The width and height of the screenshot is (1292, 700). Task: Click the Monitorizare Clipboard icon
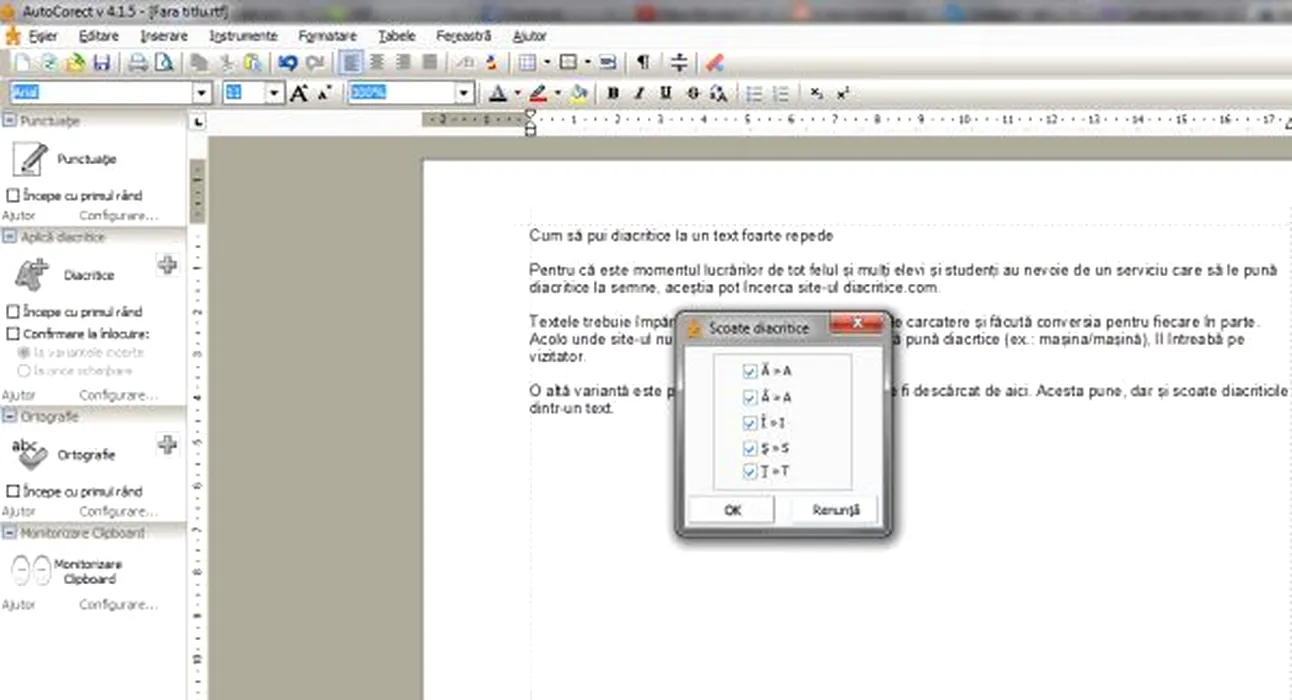(29, 571)
